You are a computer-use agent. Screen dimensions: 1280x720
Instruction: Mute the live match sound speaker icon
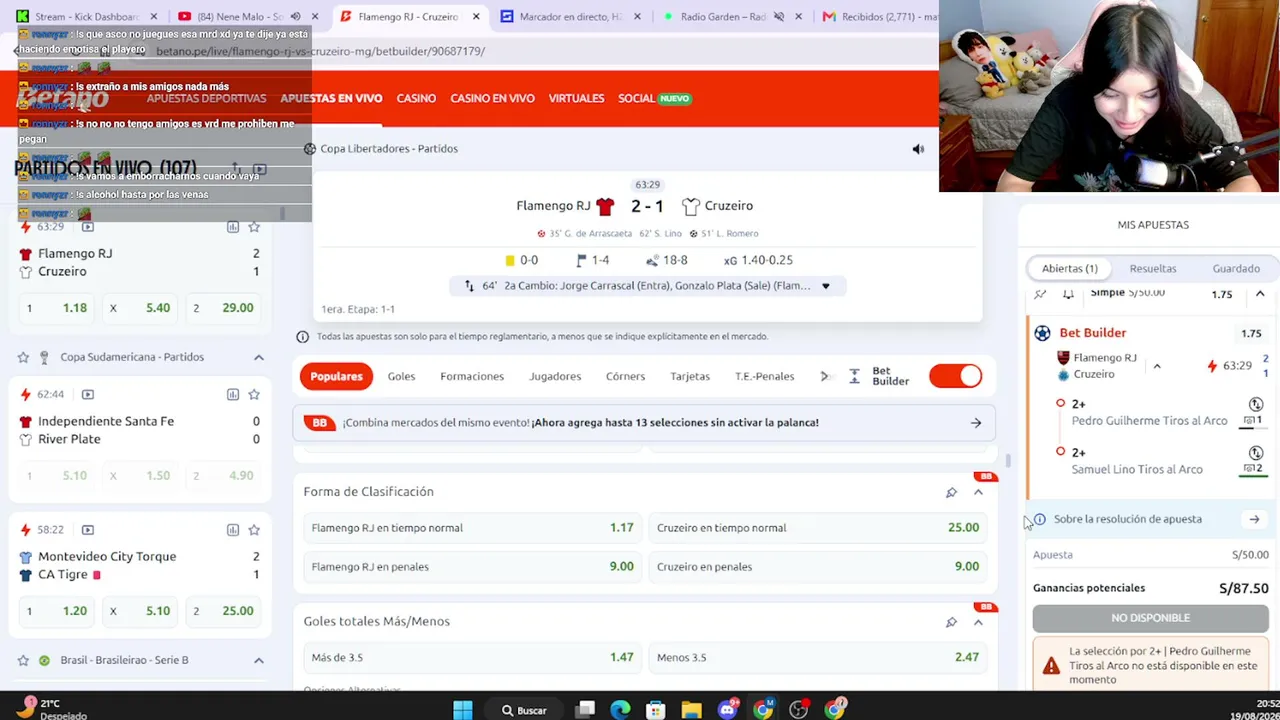point(918,149)
